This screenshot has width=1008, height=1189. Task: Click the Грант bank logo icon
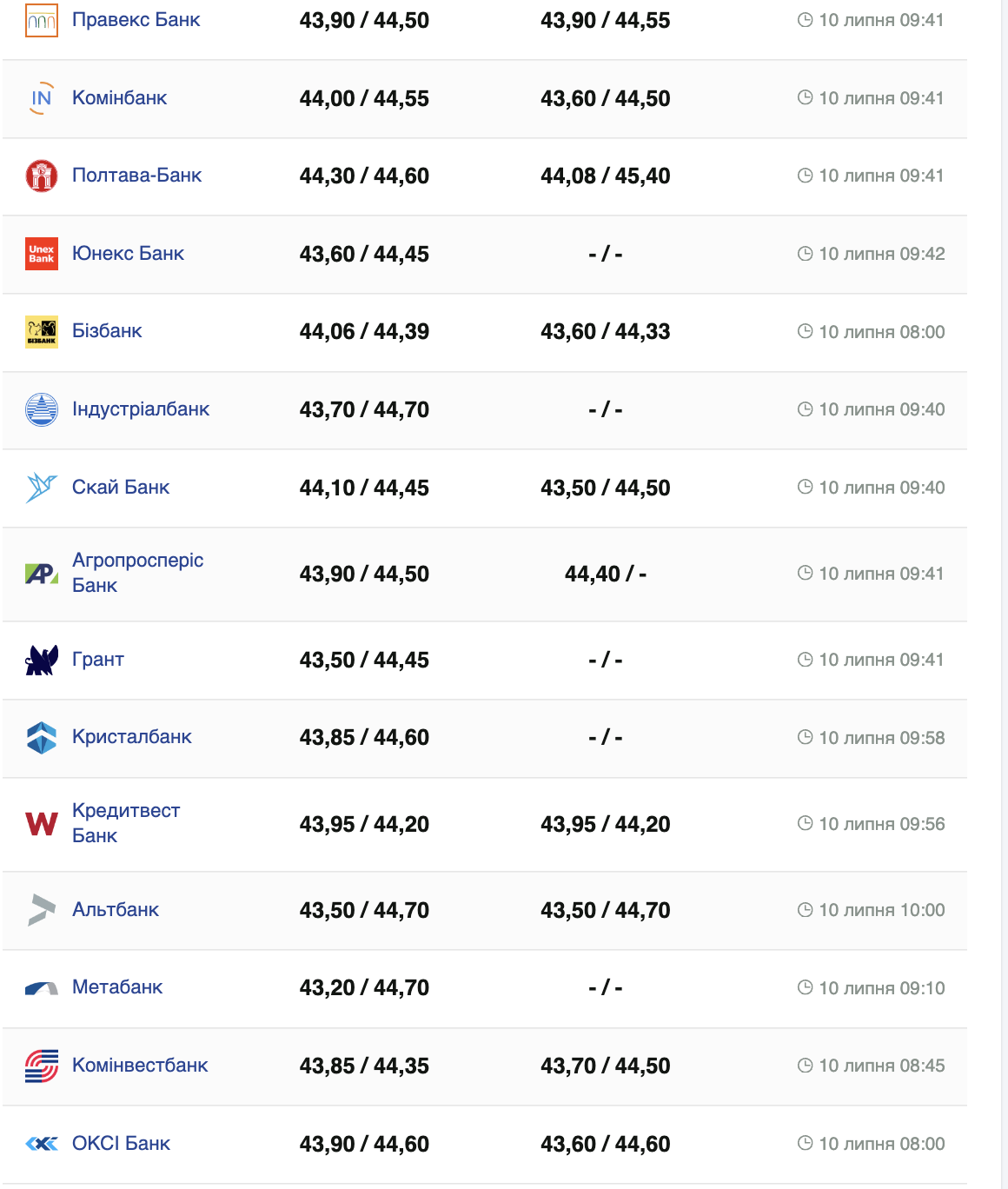42,660
